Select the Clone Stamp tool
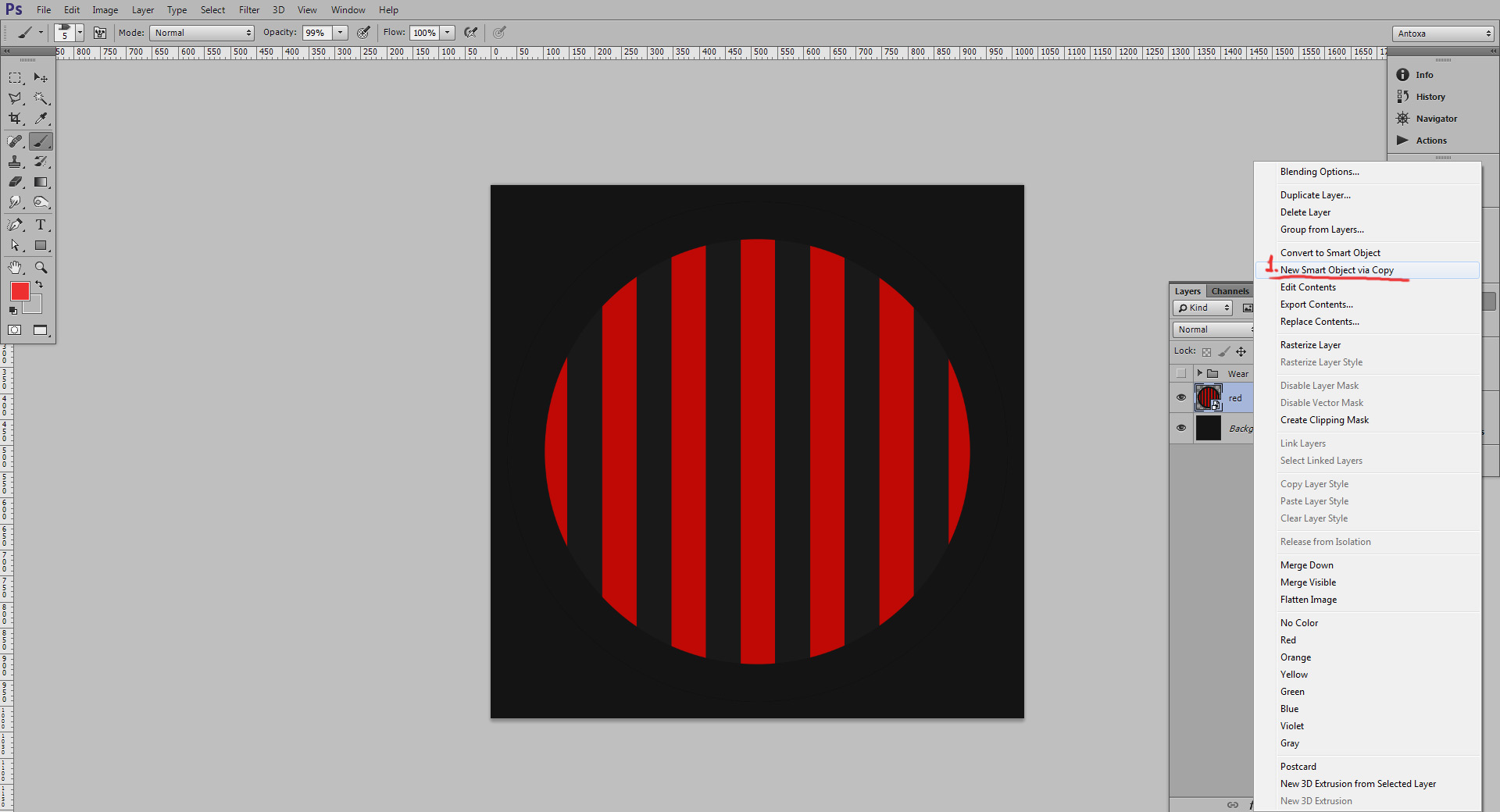Screen dimensions: 1500x812 (15, 162)
